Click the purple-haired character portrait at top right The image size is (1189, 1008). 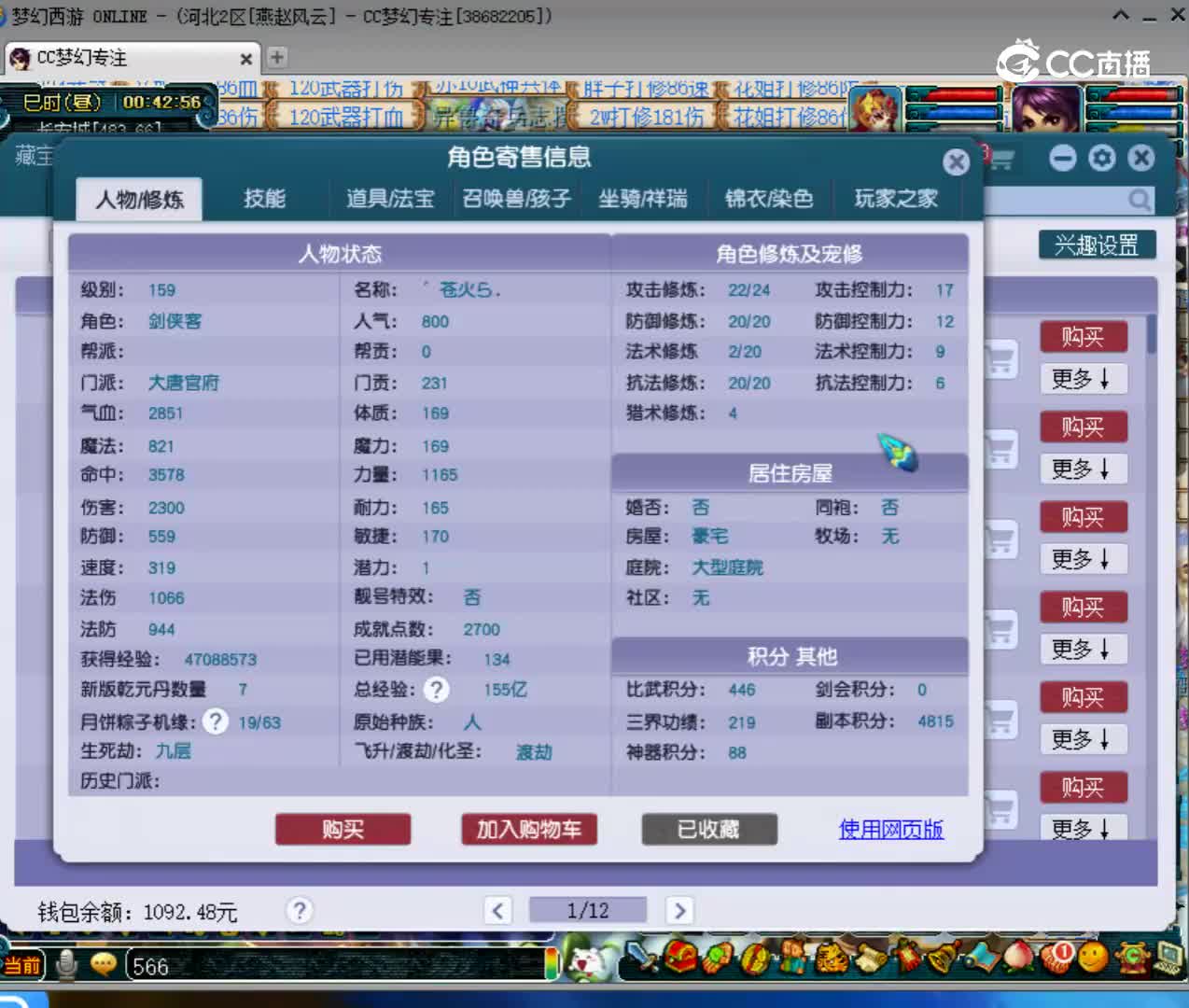[x=1045, y=109]
